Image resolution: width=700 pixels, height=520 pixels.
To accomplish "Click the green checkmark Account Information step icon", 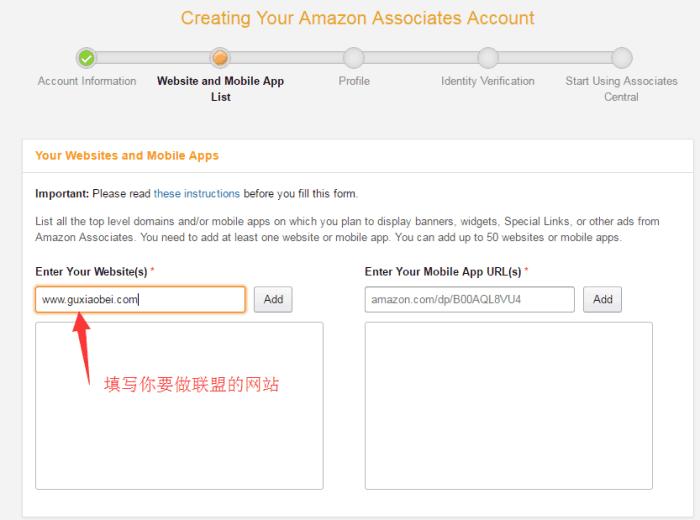I will [87, 58].
